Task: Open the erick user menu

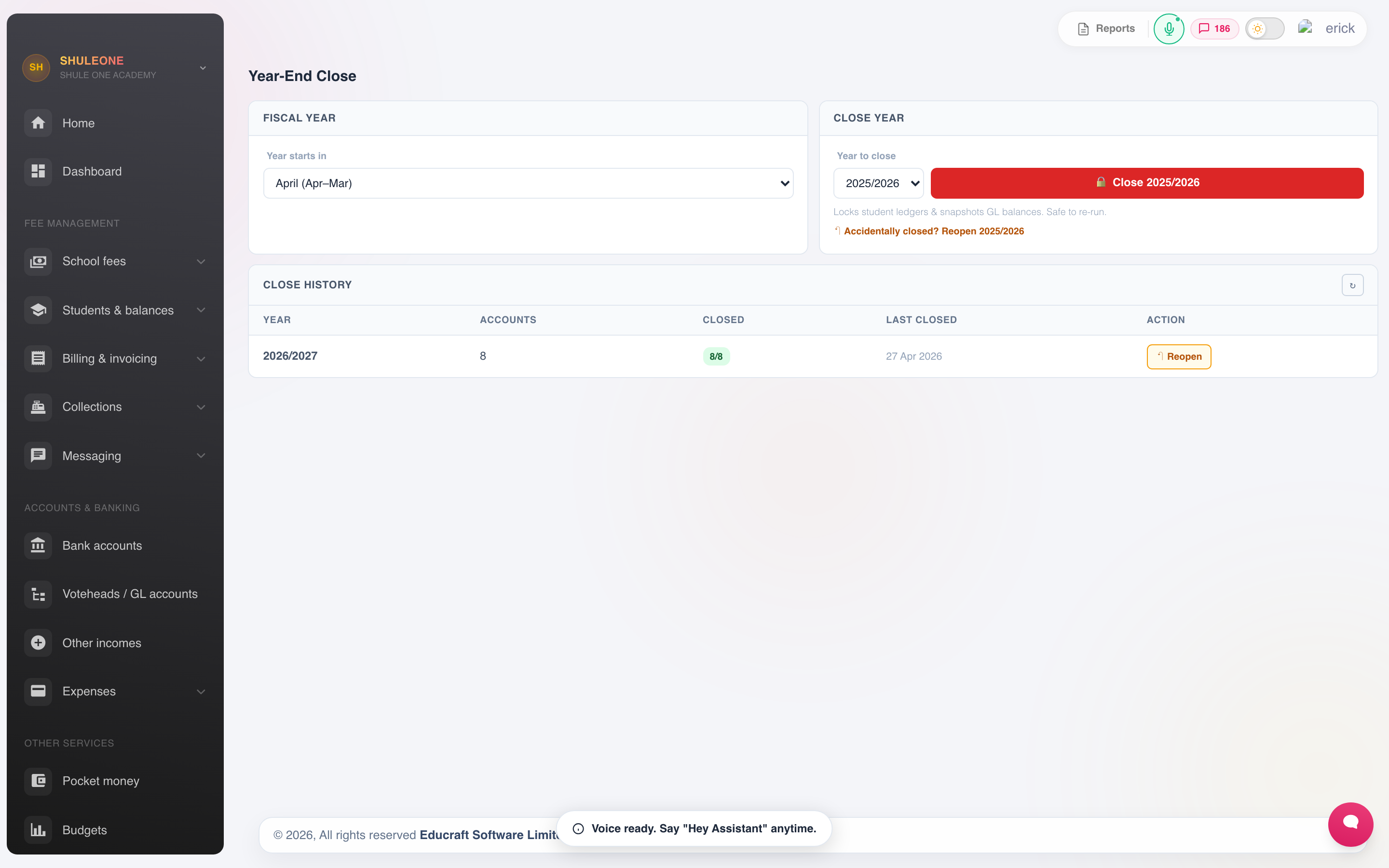Action: (1340, 28)
